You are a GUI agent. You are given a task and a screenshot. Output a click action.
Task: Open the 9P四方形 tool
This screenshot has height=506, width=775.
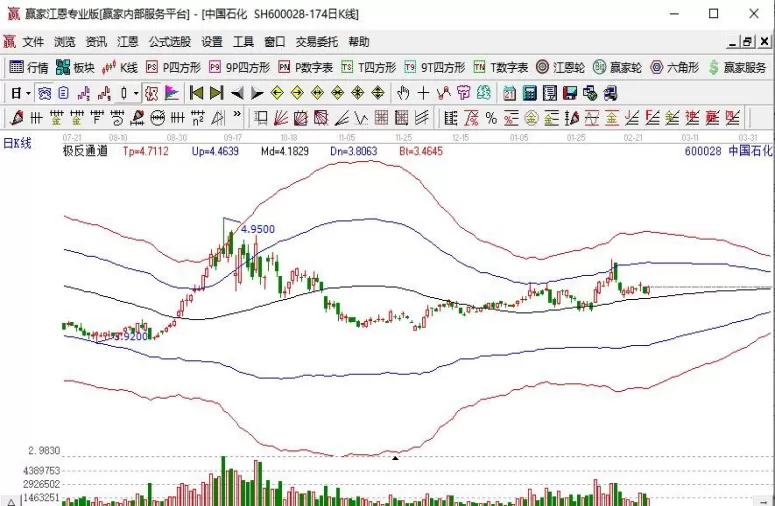(x=239, y=67)
